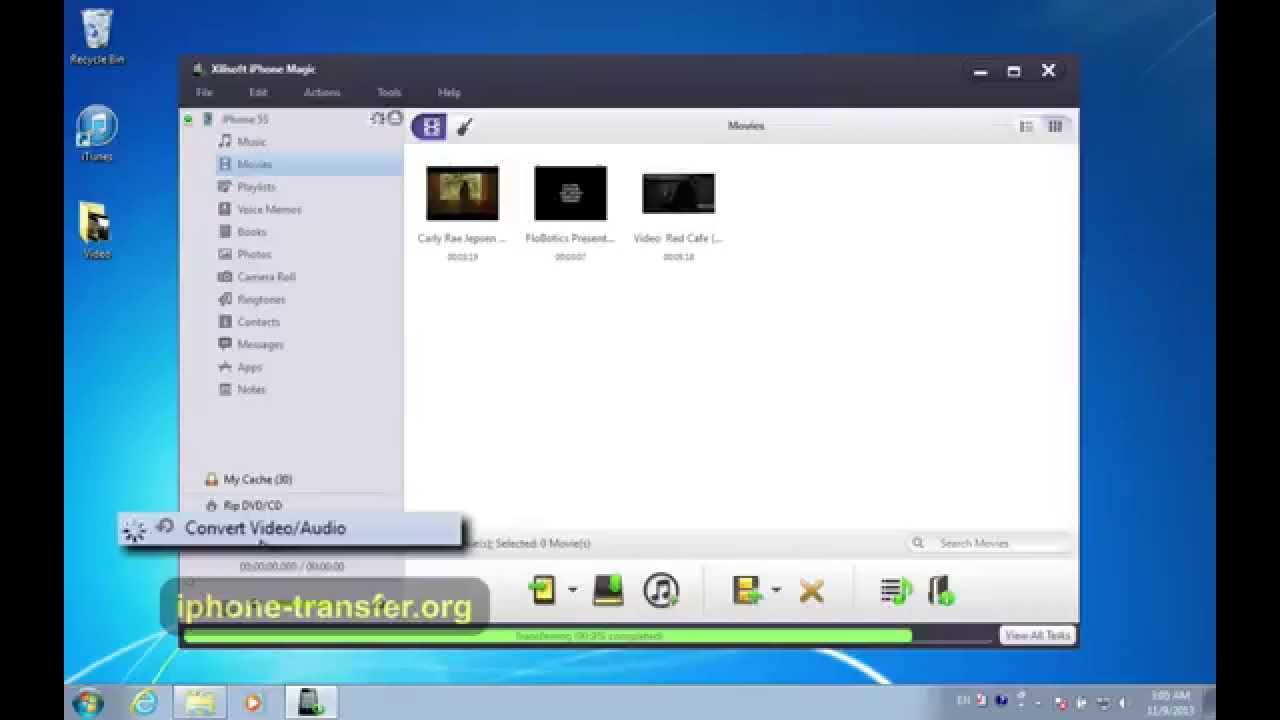The width and height of the screenshot is (1280, 720).
Task: Switch to thumbnail grid view layout
Action: point(1055,126)
